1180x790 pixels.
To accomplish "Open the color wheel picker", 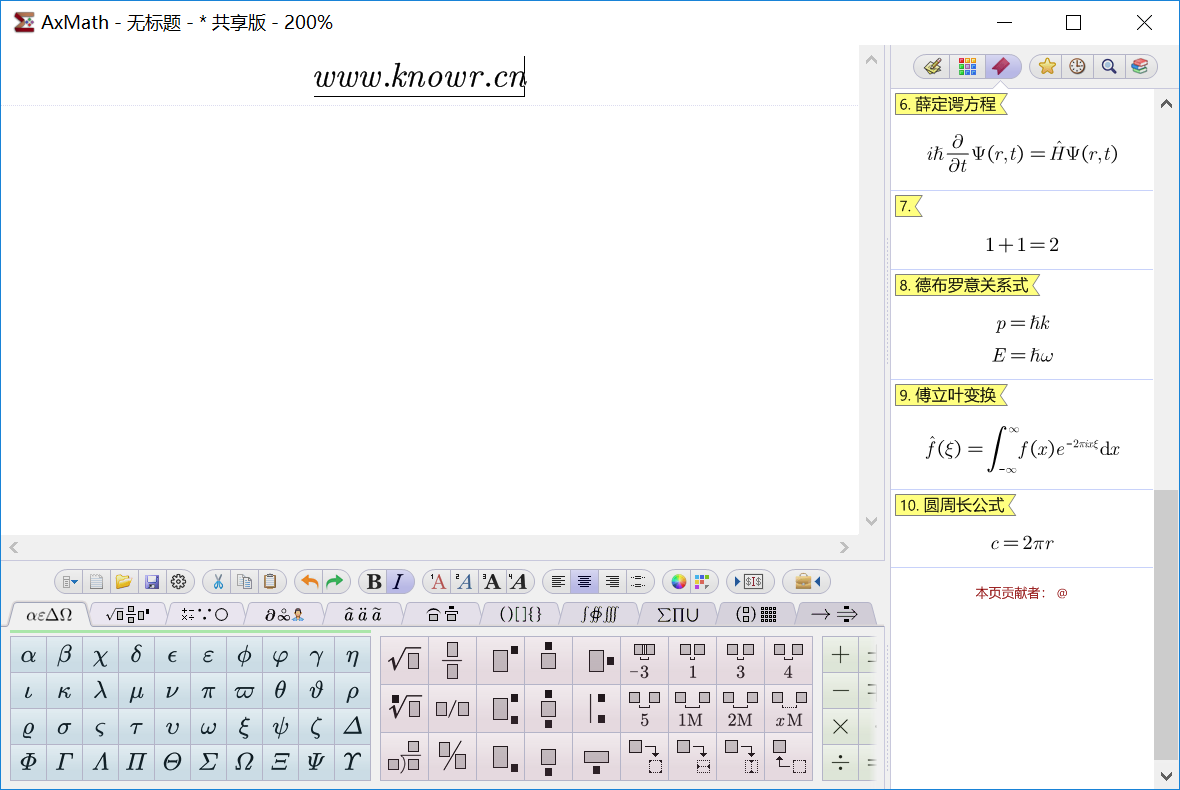I will [679, 582].
